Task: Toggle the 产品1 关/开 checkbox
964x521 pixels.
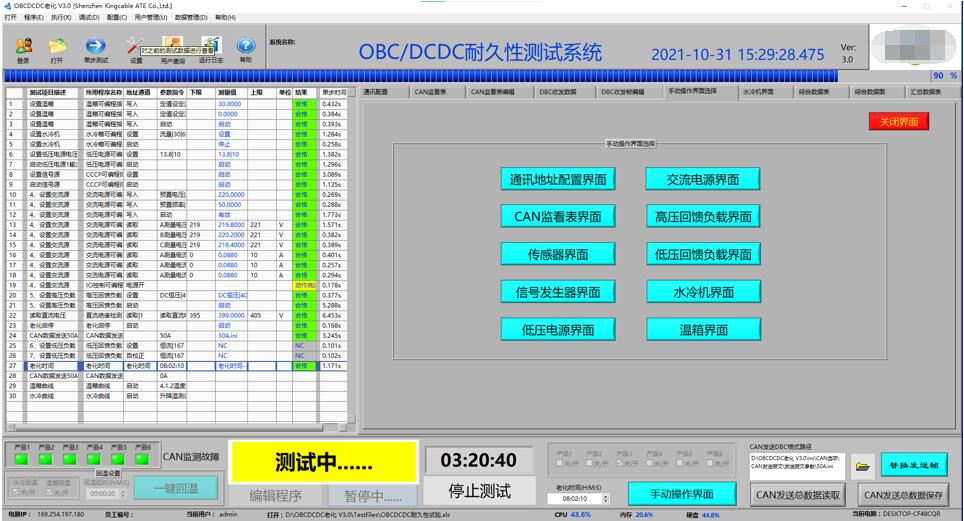Action: pos(557,463)
